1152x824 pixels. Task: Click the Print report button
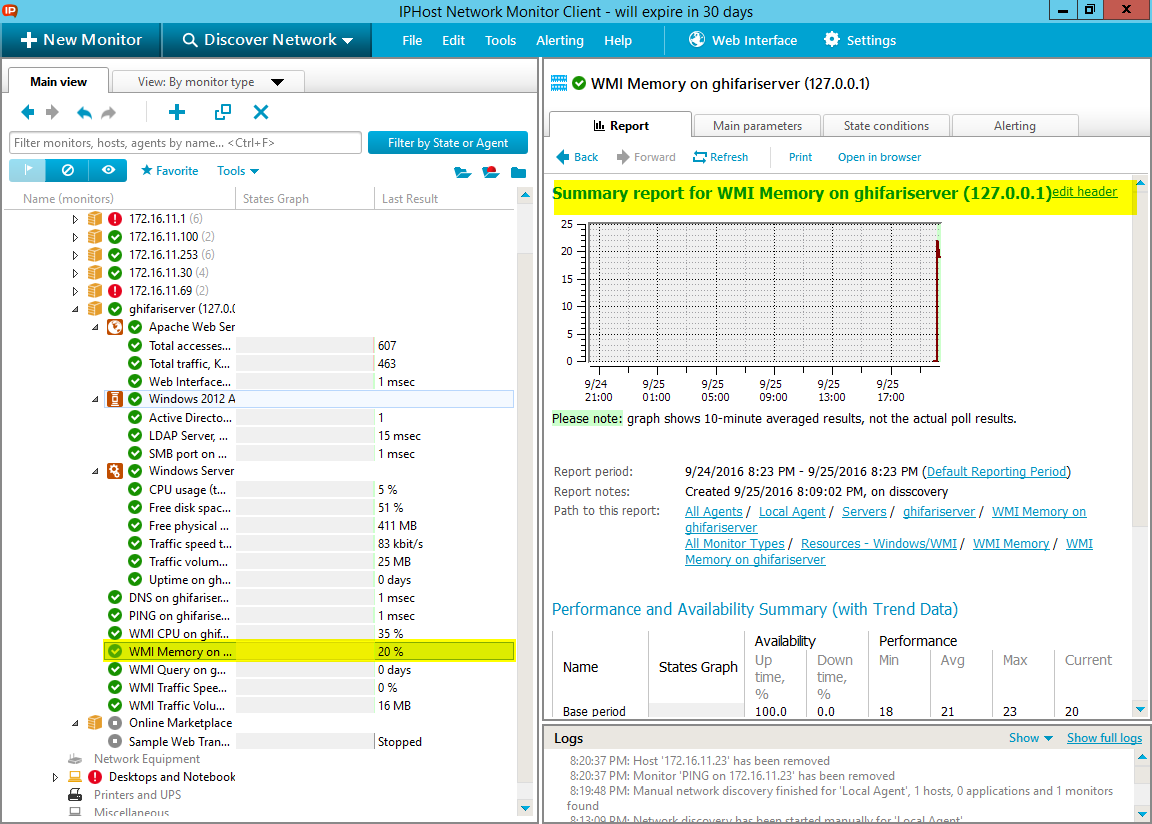(800, 157)
